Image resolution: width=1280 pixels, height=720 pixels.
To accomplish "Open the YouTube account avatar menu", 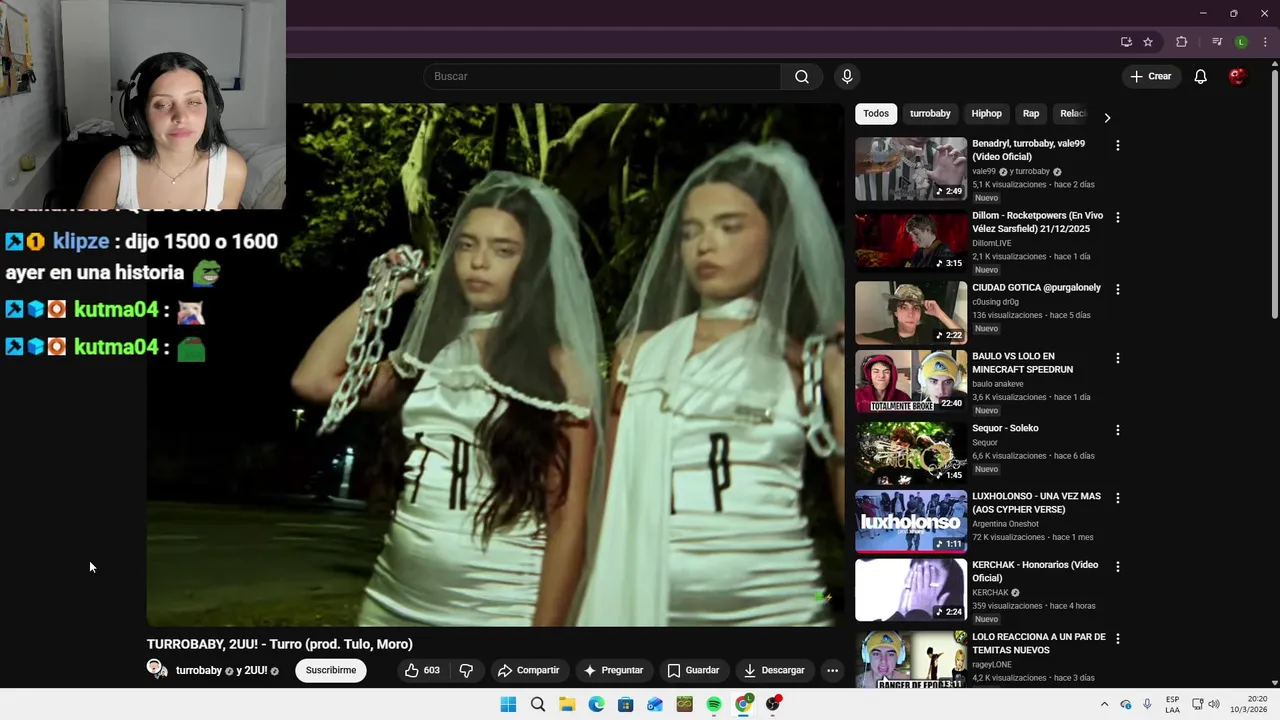I will coord(1238,77).
